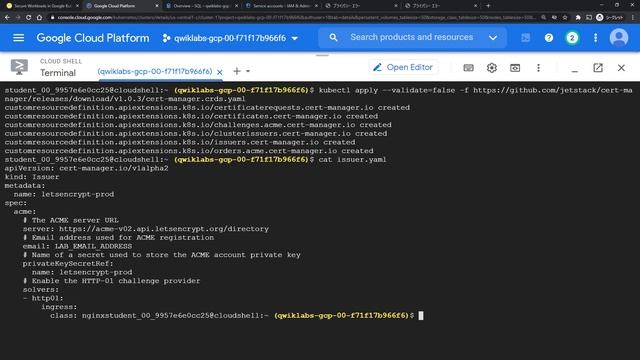The width and height of the screenshot is (640, 360).
Task: Click the 'kind: Issuer' line in terminal
Action: coord(32,177)
